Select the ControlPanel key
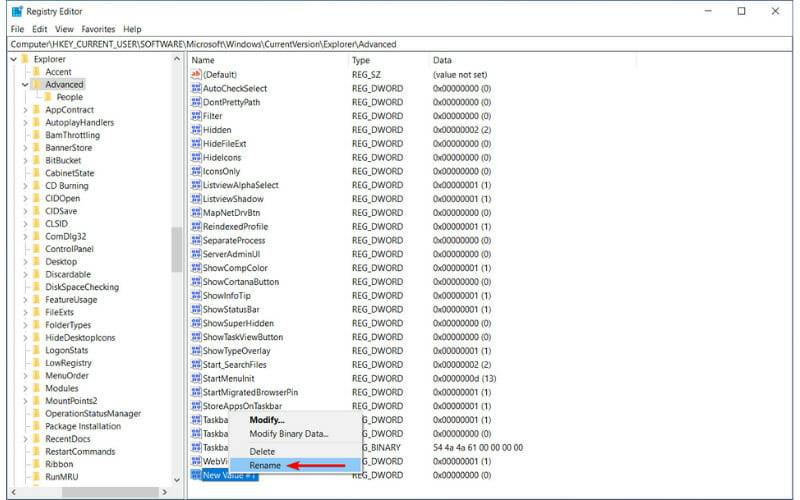The width and height of the screenshot is (800, 500). tap(69, 249)
